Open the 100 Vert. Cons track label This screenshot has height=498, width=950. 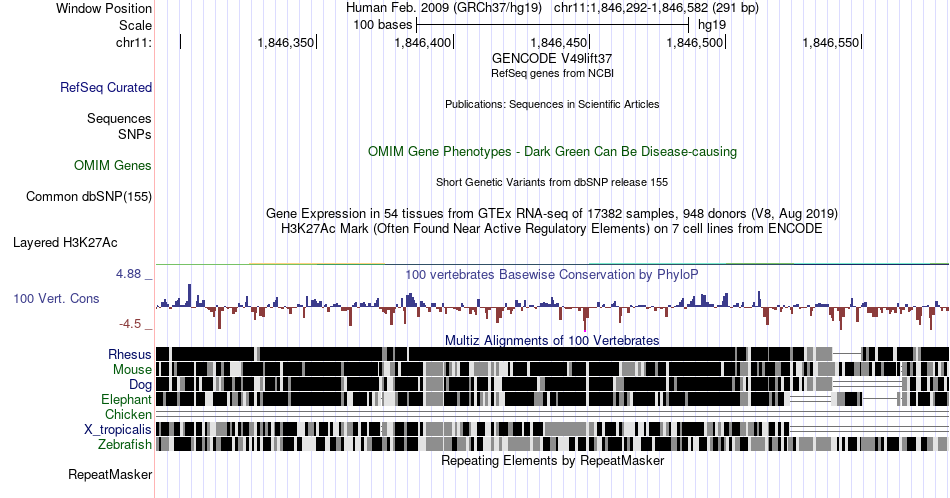[56, 298]
